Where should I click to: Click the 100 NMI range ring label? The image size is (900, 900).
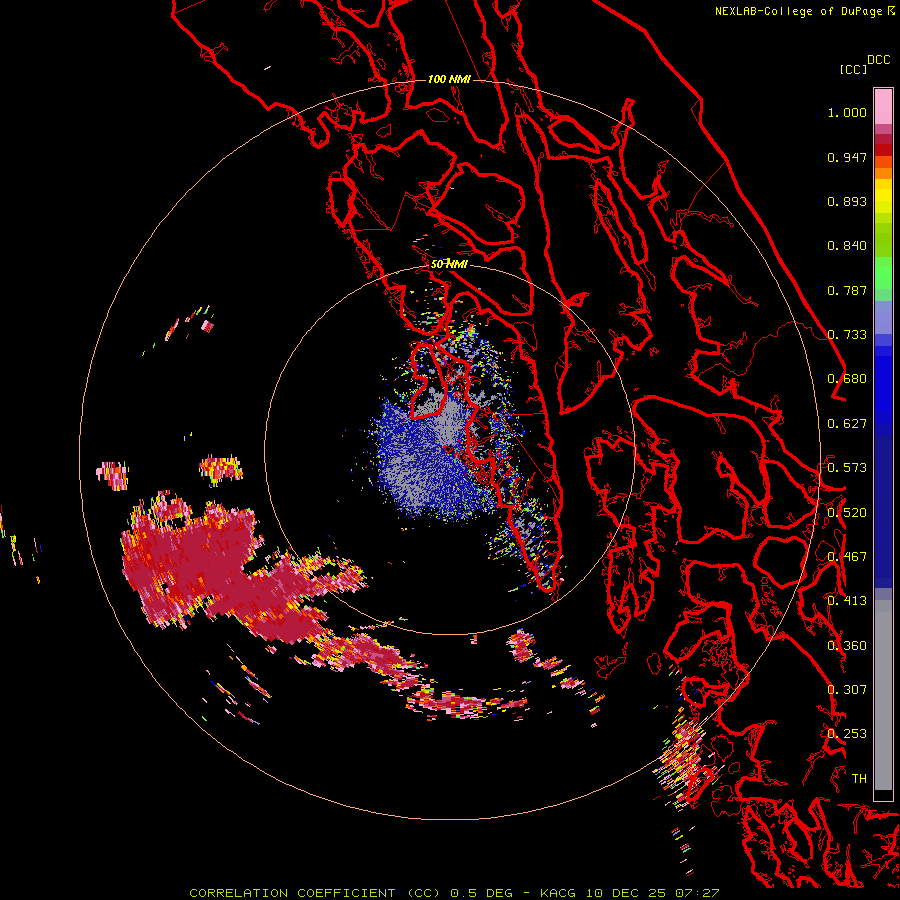[449, 79]
